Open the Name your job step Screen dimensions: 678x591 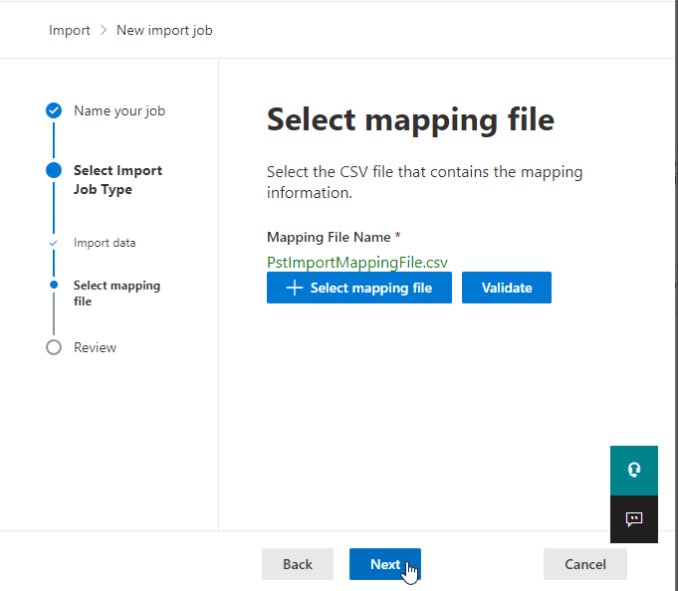(119, 111)
